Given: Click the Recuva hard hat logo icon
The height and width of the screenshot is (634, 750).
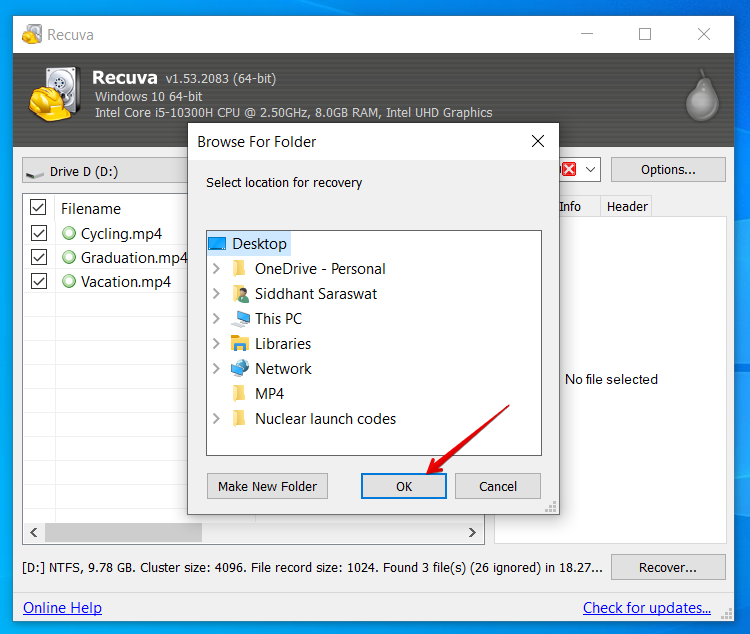Looking at the screenshot, I should (x=54, y=94).
